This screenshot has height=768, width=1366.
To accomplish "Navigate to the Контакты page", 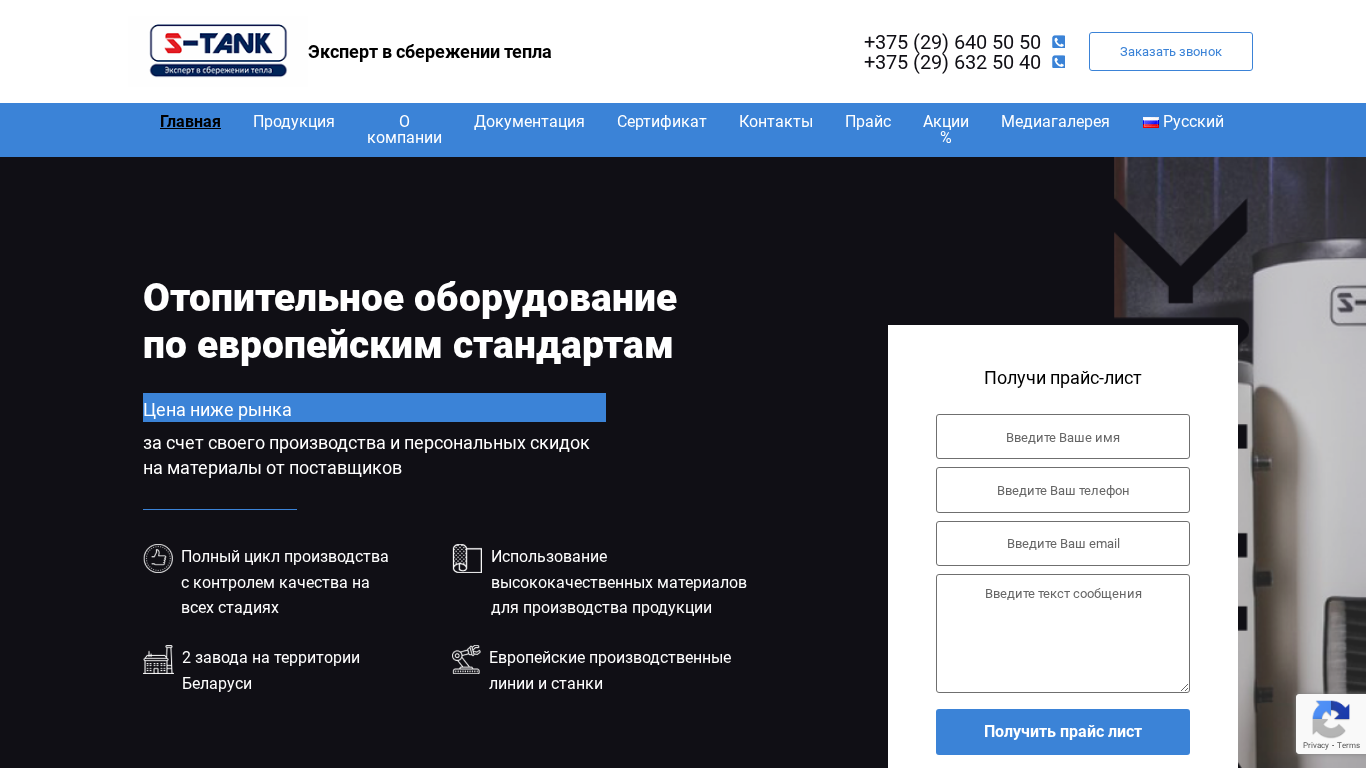I will point(776,122).
